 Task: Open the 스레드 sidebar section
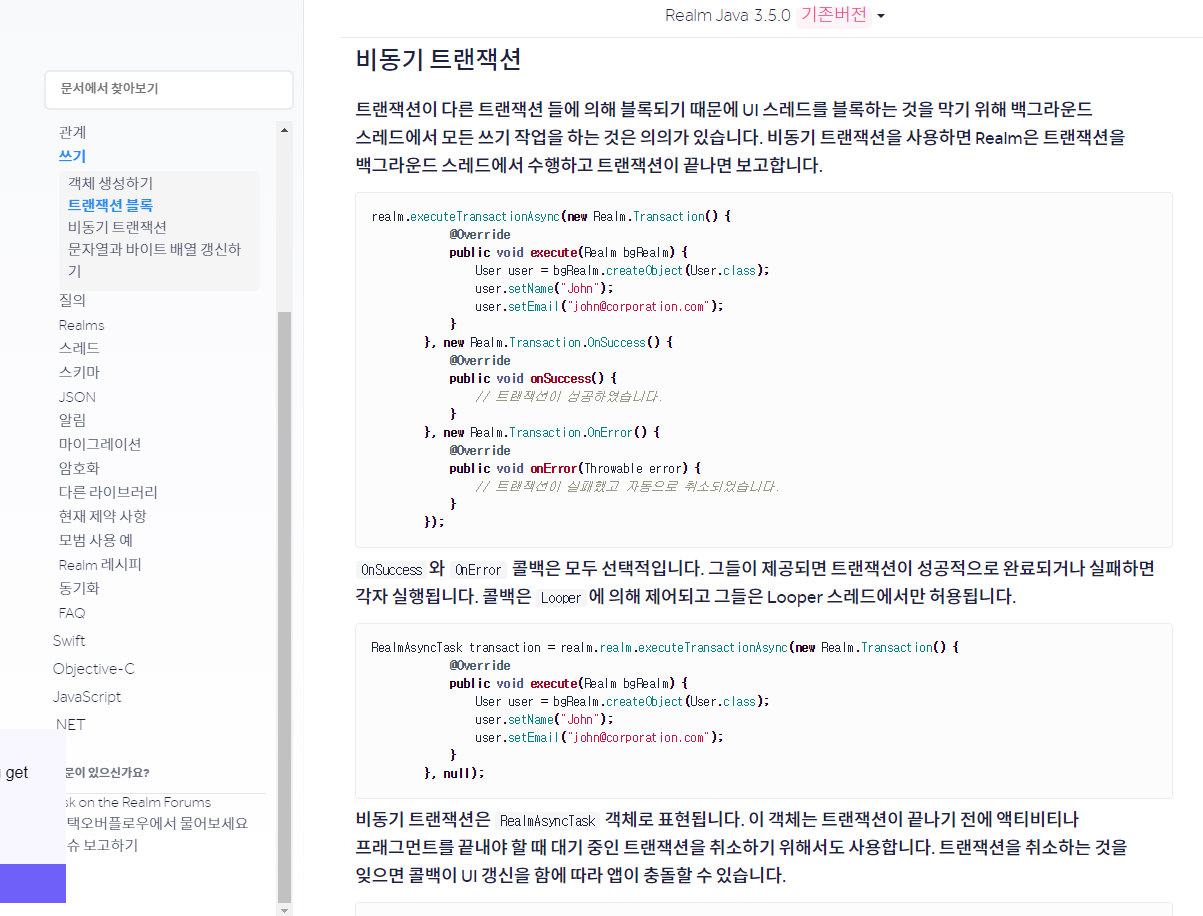click(80, 348)
